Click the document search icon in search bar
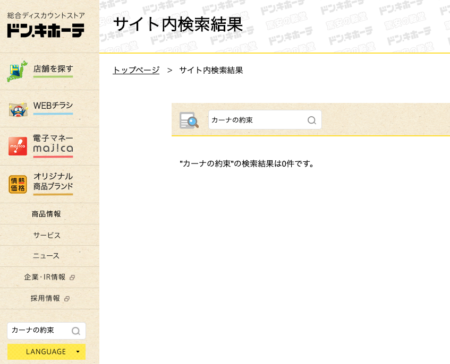Screen dimensions: 450x364 click(x=189, y=120)
